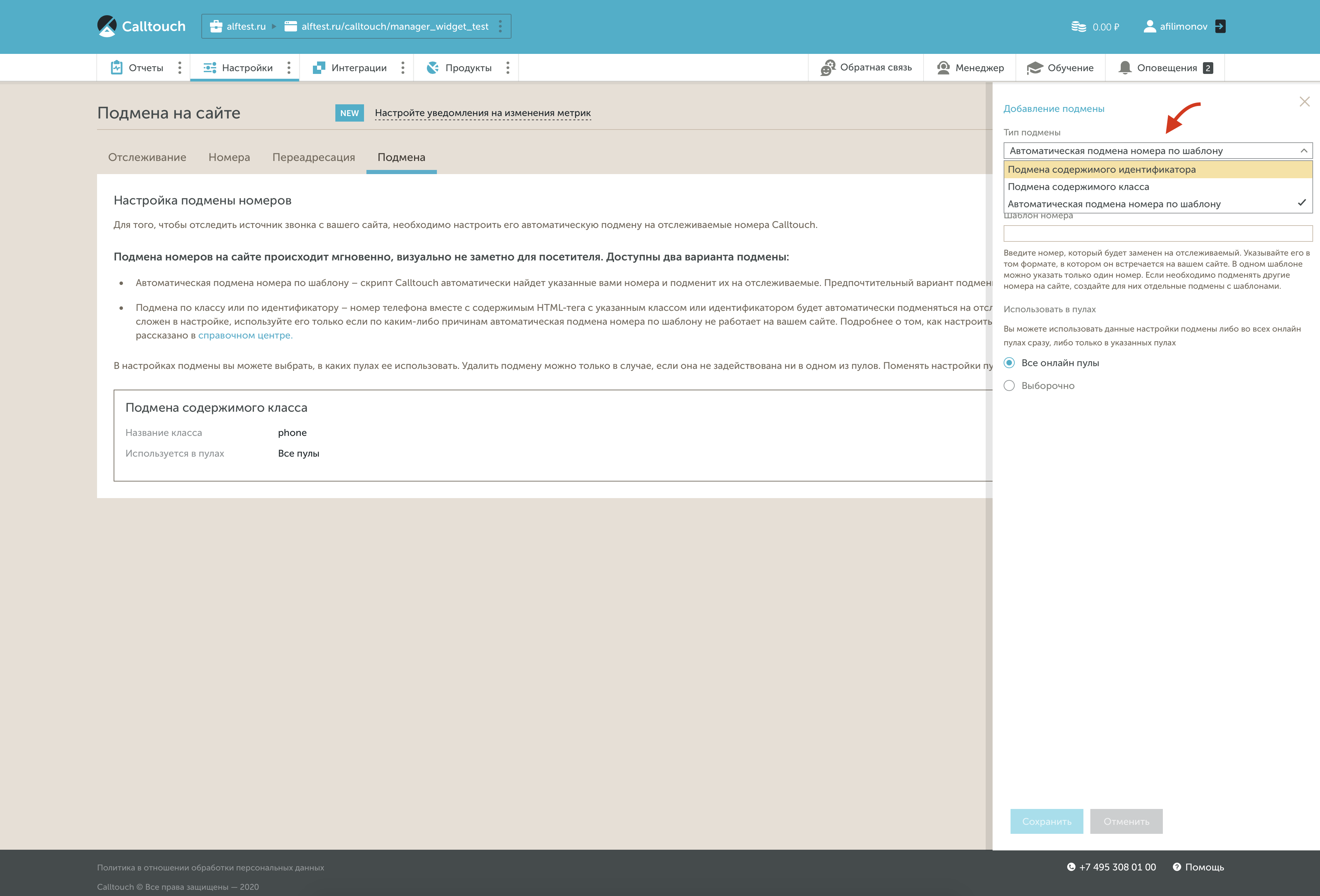This screenshot has width=1320, height=896.
Task: Click the Настройки sliders icon
Action: pos(210,68)
